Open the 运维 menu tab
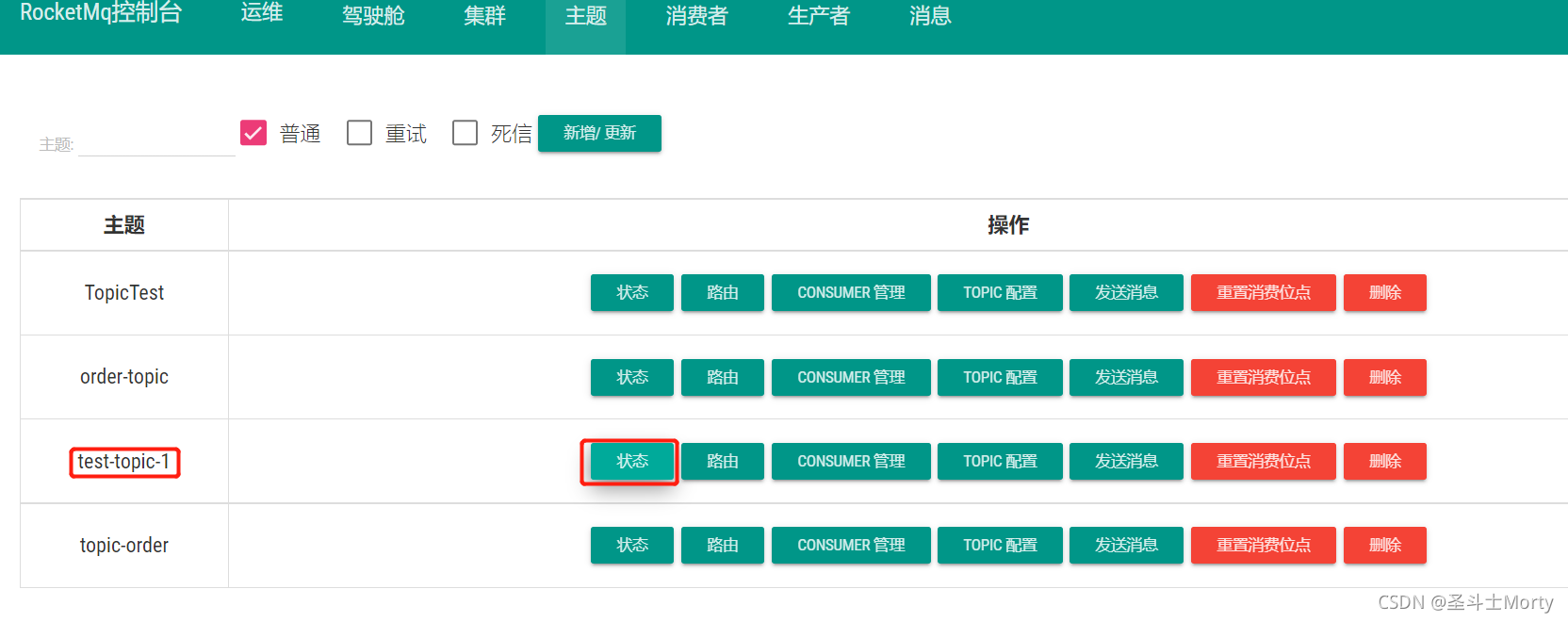The image size is (1568, 622). pos(262,13)
